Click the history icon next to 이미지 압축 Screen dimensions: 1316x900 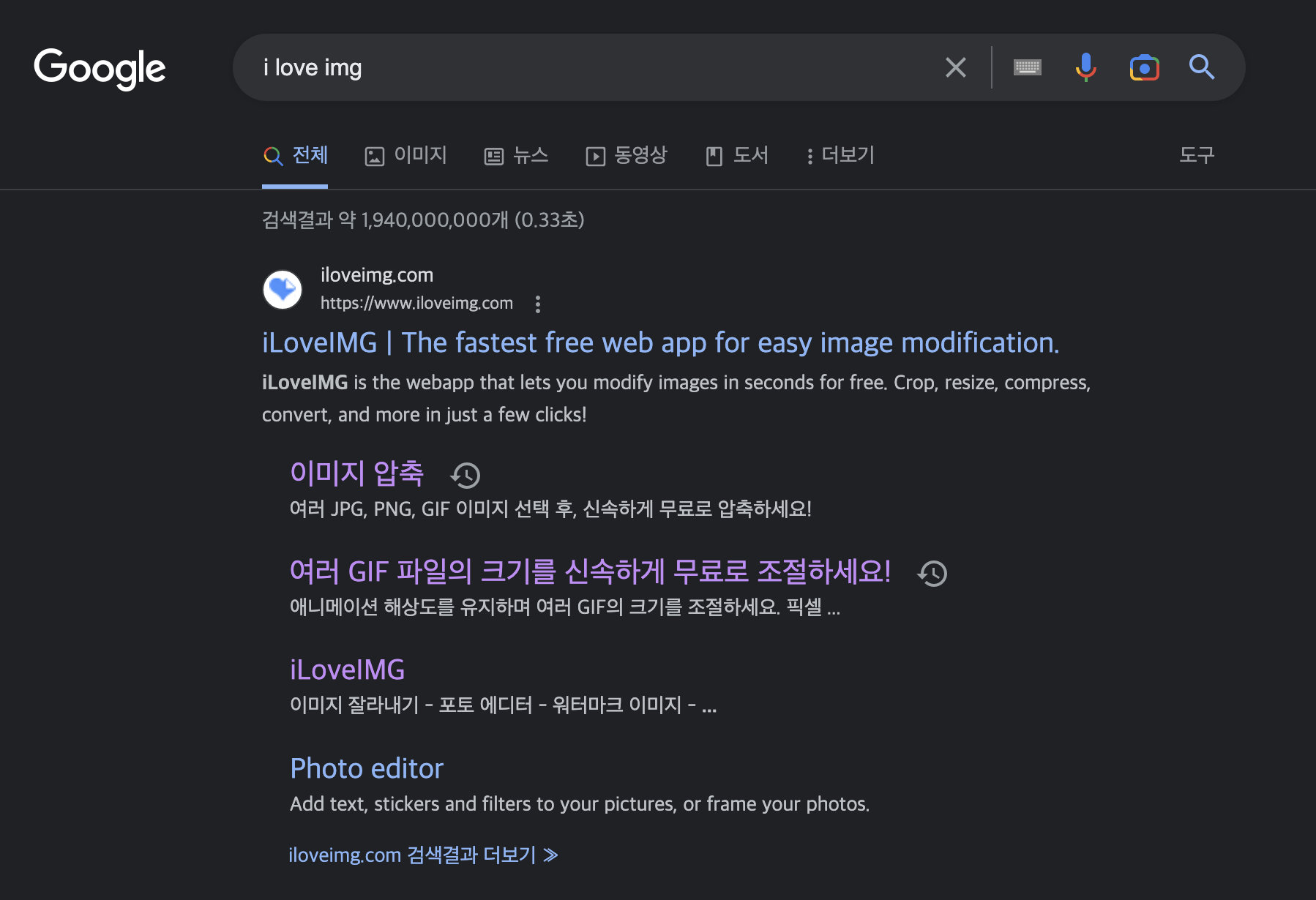pos(465,475)
